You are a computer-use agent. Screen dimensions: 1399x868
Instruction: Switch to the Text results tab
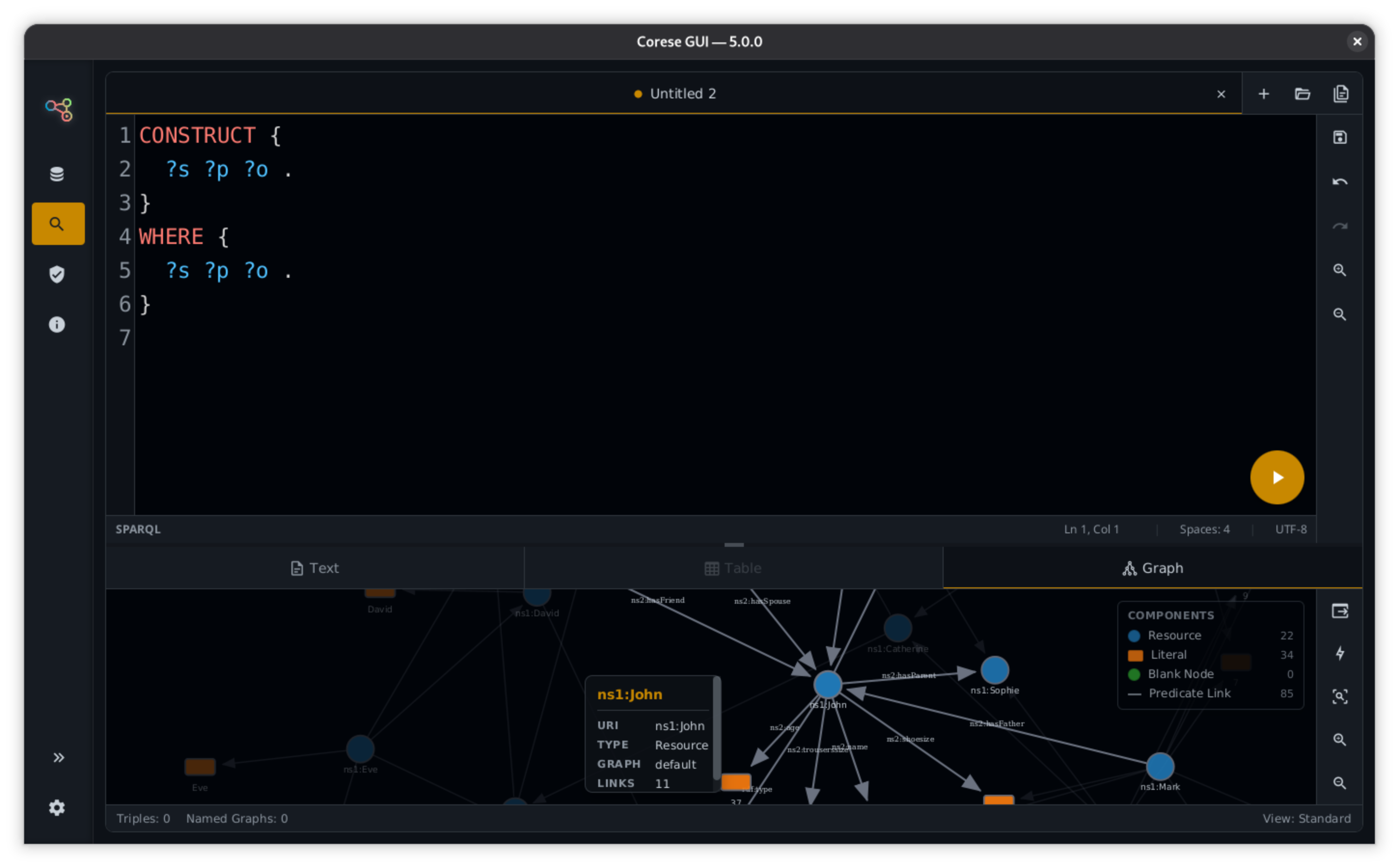coord(315,568)
